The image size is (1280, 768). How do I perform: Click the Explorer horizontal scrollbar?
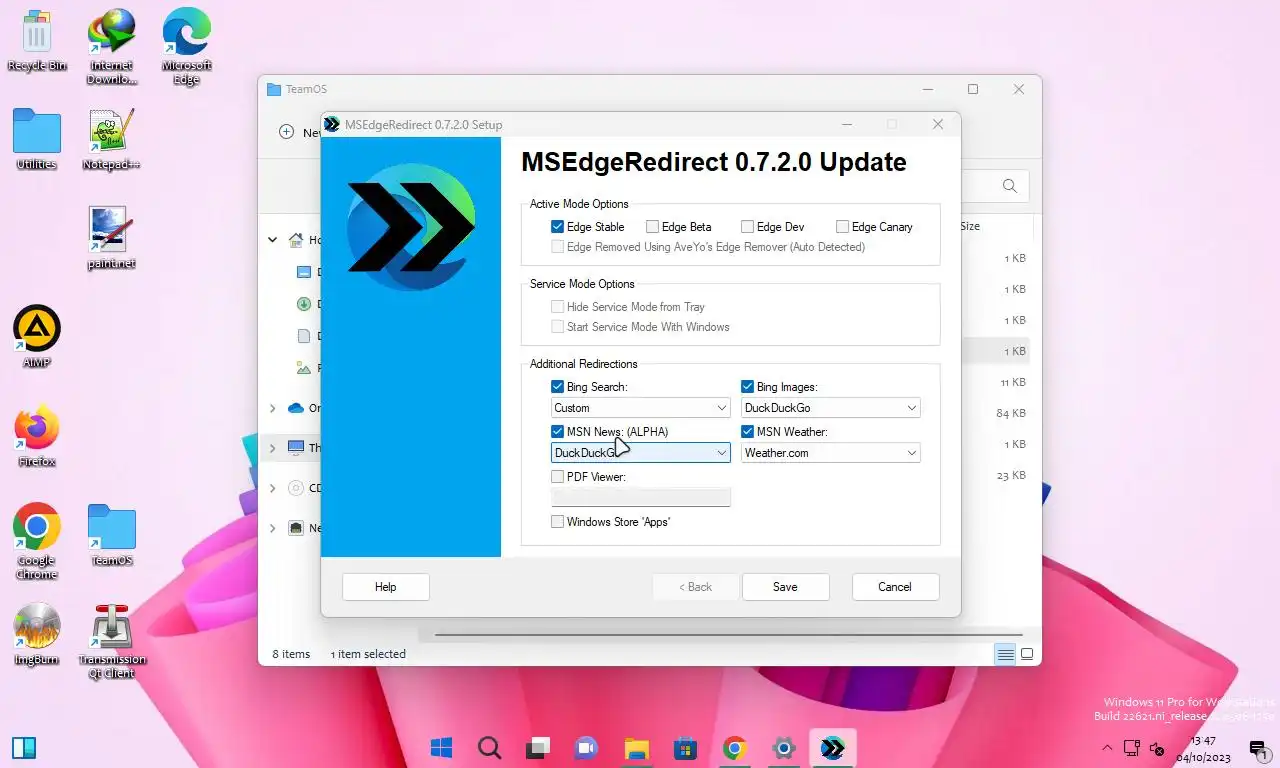pos(728,635)
